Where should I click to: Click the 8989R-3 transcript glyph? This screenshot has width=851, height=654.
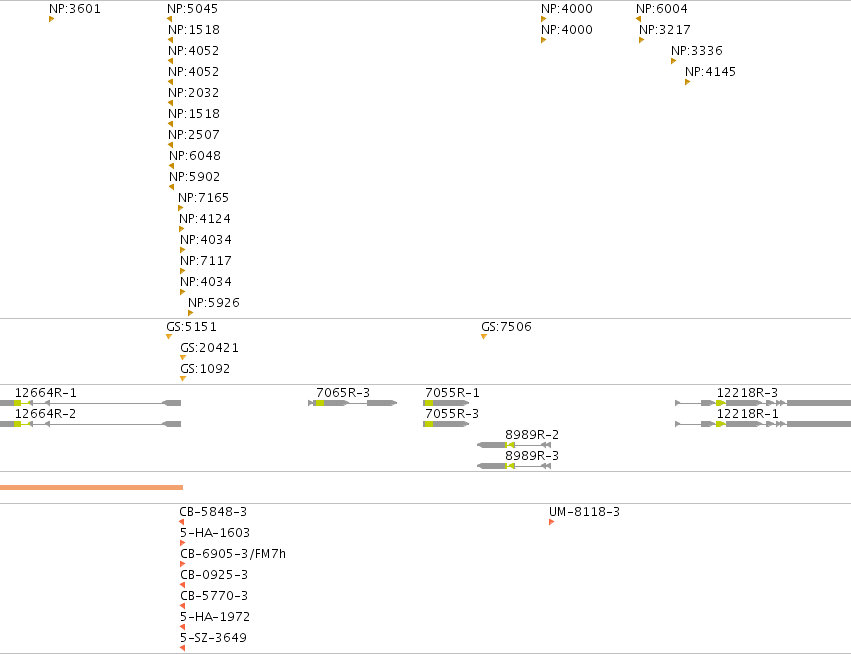point(514,466)
